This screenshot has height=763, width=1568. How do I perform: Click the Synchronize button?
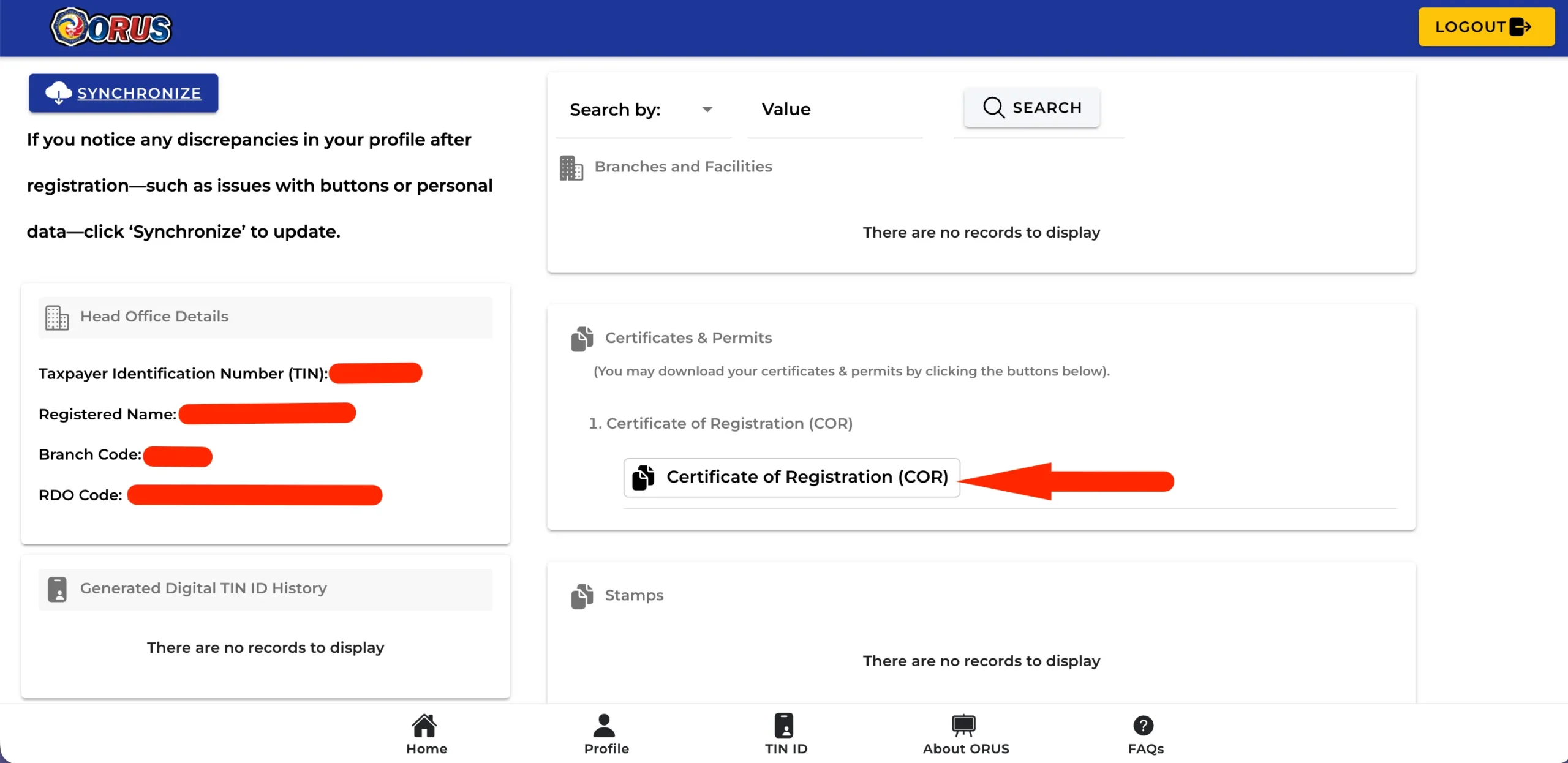coord(123,93)
